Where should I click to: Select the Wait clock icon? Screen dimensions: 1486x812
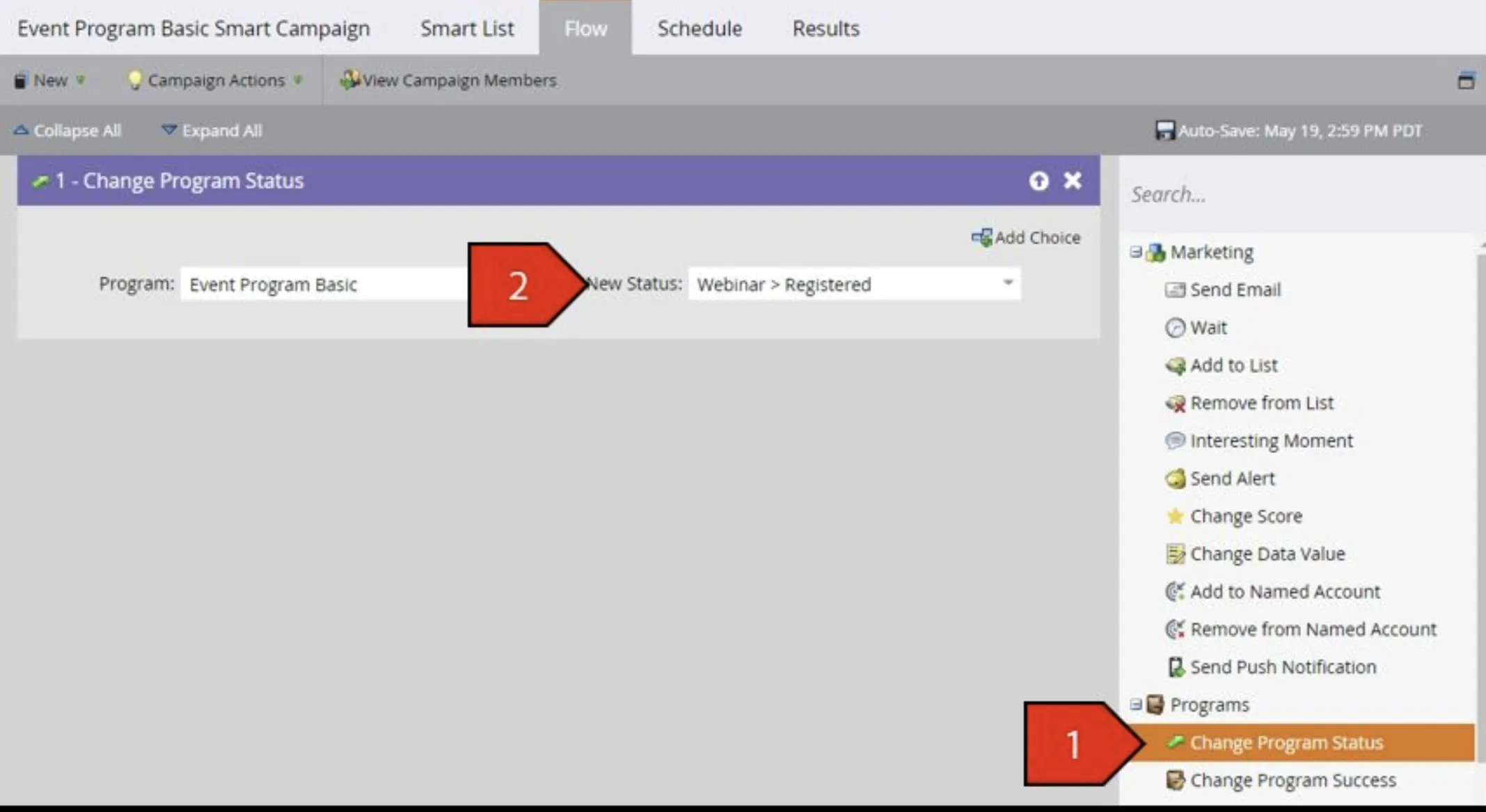pos(1175,327)
